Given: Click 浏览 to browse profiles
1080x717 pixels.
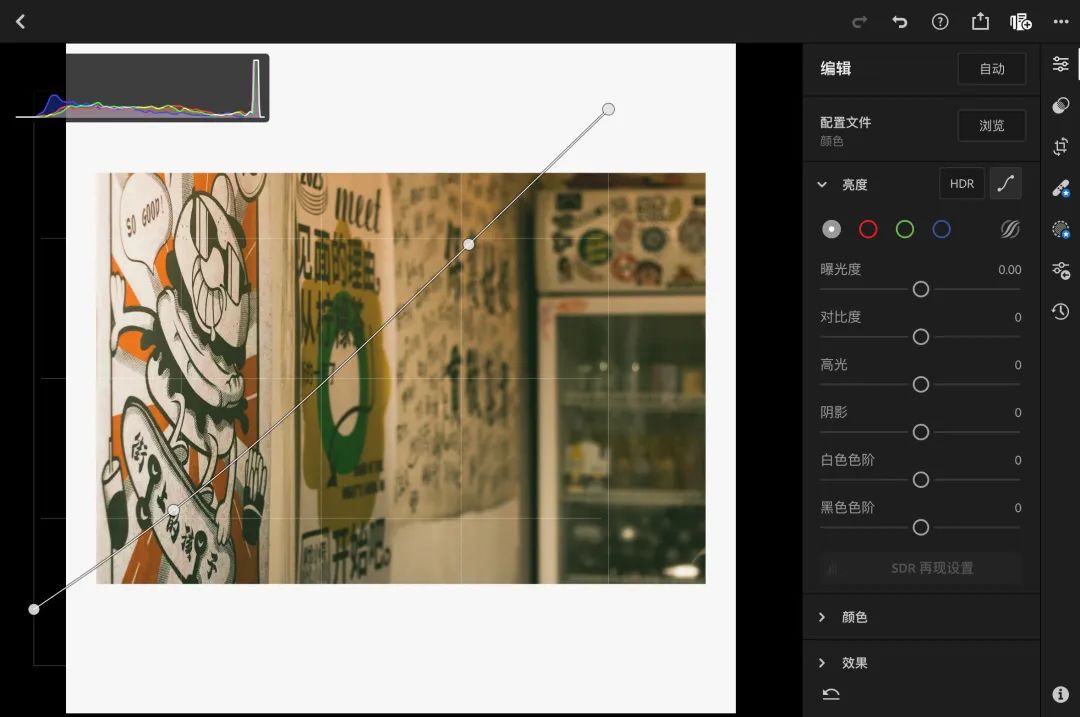Looking at the screenshot, I should click(991, 125).
